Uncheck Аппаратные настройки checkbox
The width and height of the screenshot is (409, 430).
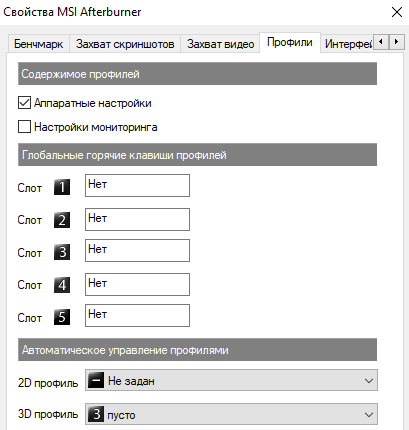[x=24, y=103]
